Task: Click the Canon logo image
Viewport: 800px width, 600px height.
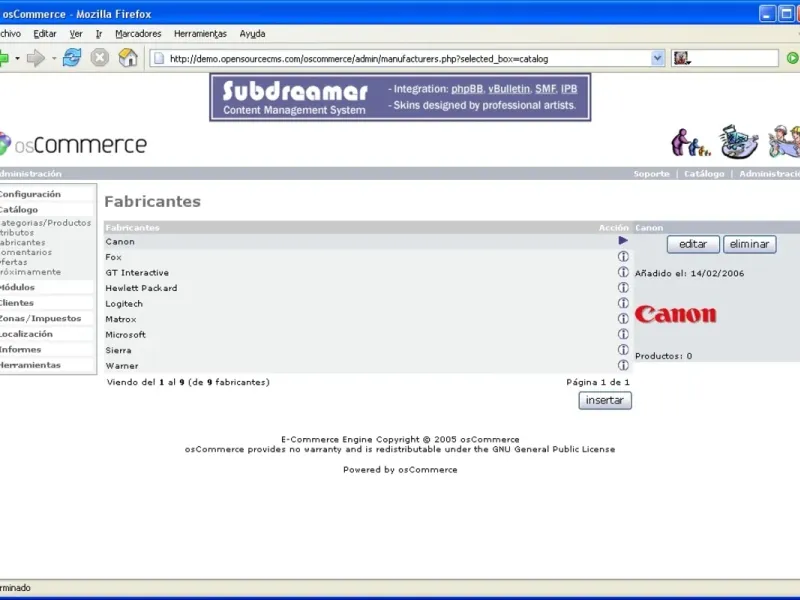Action: point(676,314)
